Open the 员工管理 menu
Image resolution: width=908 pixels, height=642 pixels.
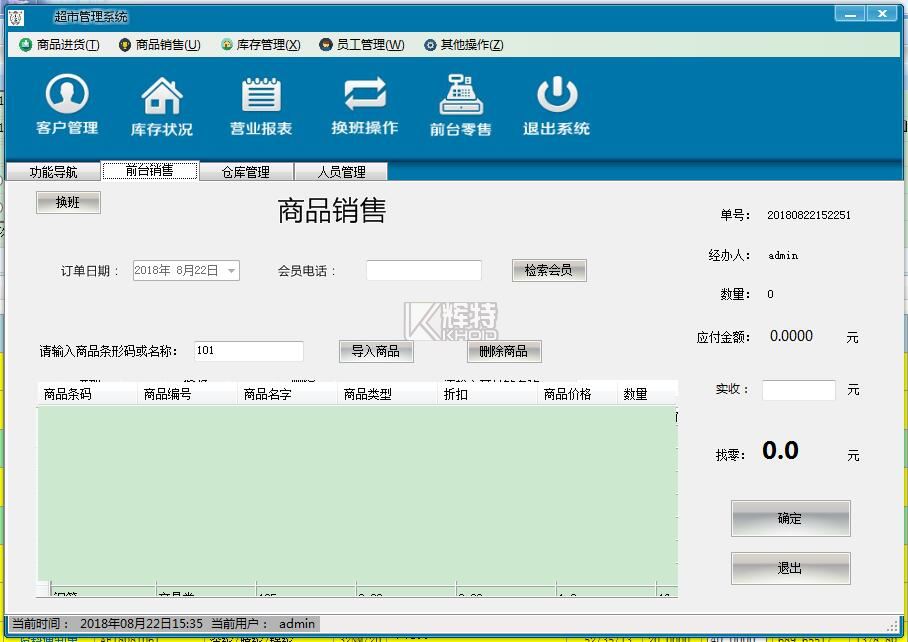click(362, 45)
